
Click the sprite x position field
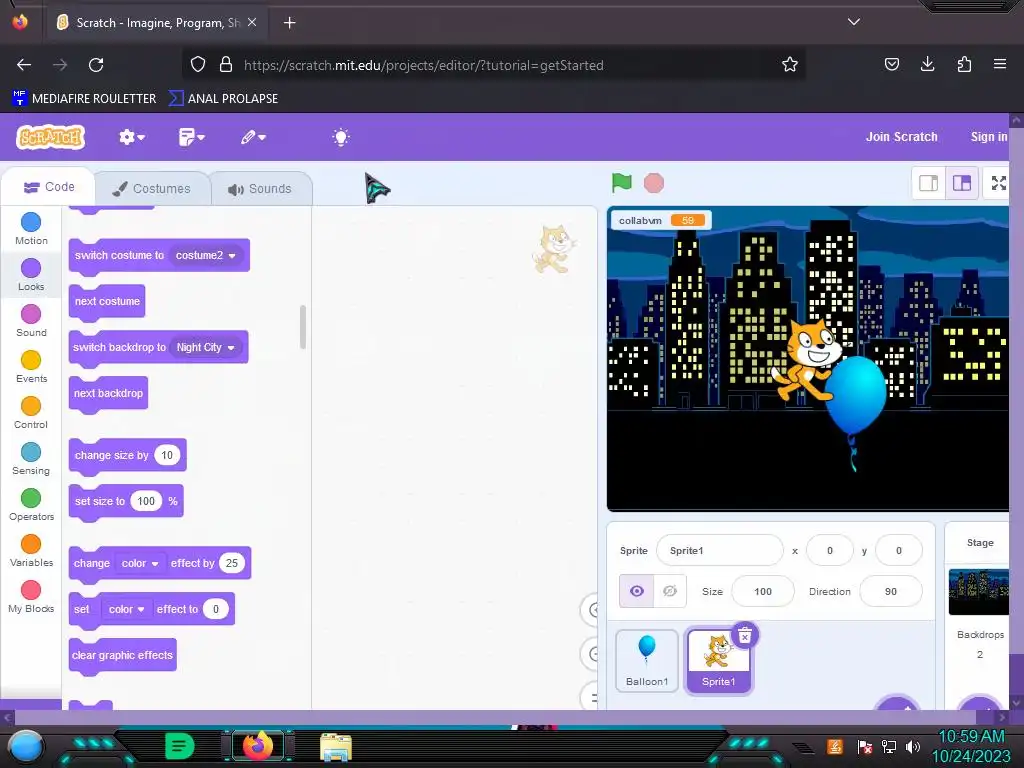point(829,551)
